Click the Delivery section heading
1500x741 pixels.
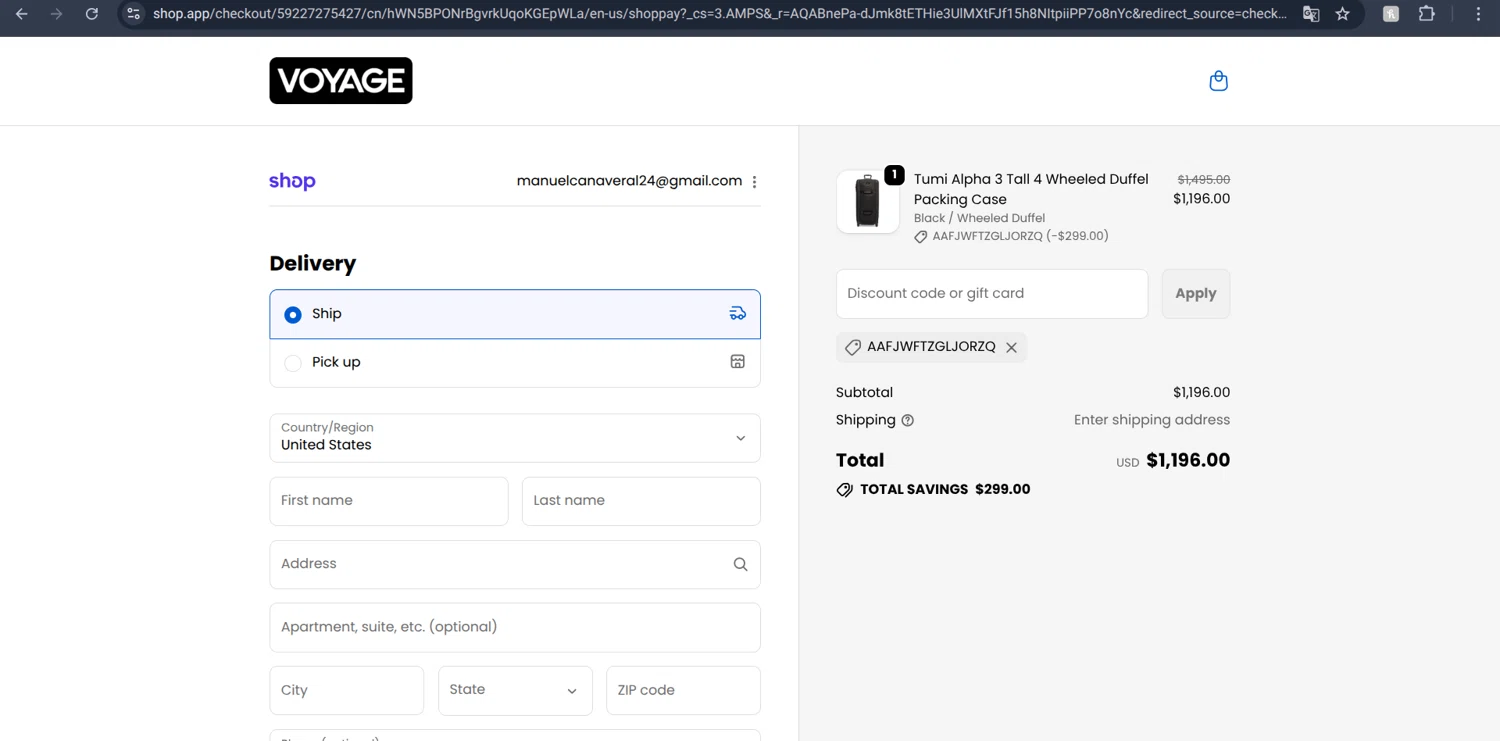click(x=312, y=263)
